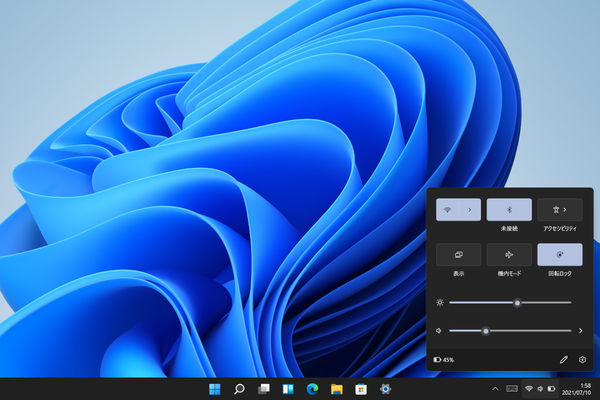Enable airplane mode (機内モード)
The height and width of the screenshot is (400, 600).
[x=509, y=255]
